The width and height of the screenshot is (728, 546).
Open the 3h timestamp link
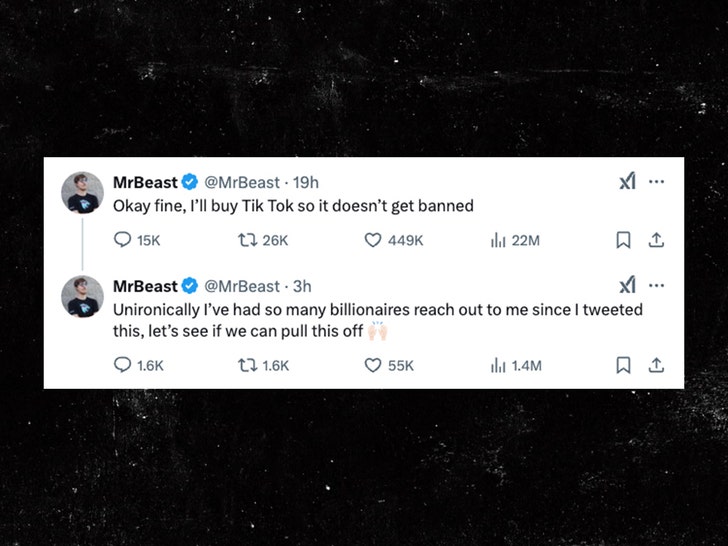302,287
